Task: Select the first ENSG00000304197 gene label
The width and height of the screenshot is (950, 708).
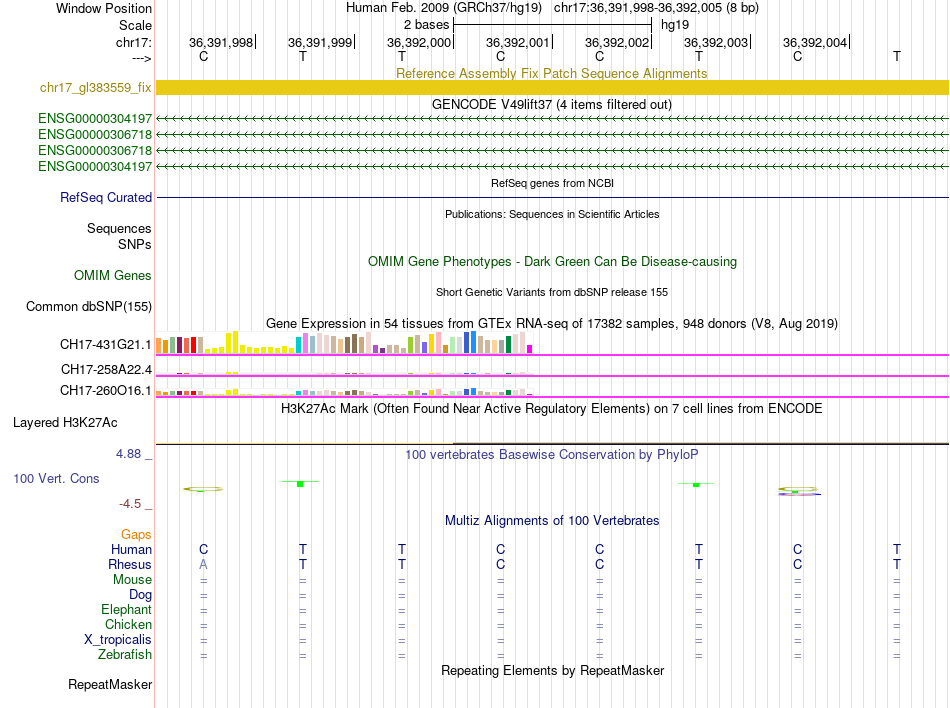Action: coord(95,118)
